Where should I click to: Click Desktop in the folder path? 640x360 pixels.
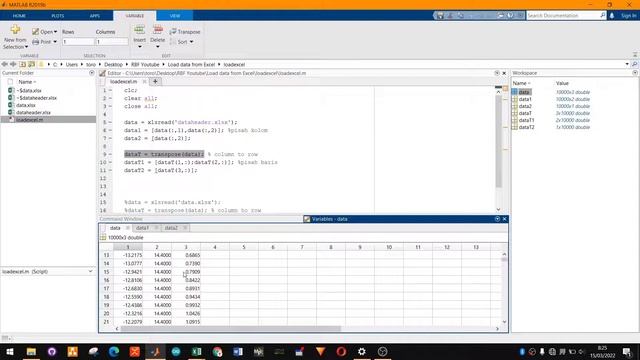(x=113, y=64)
